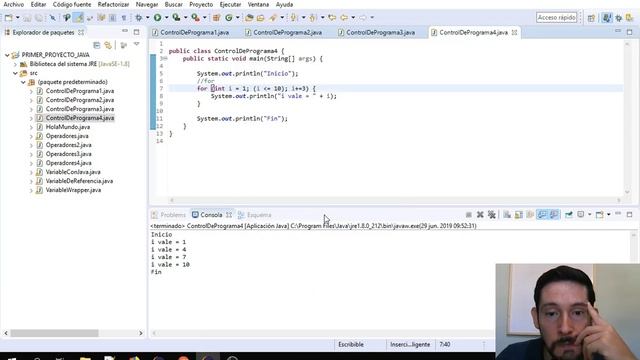Terminate console via stop square icon
The width and height of the screenshot is (640, 360).
[x=469, y=215]
